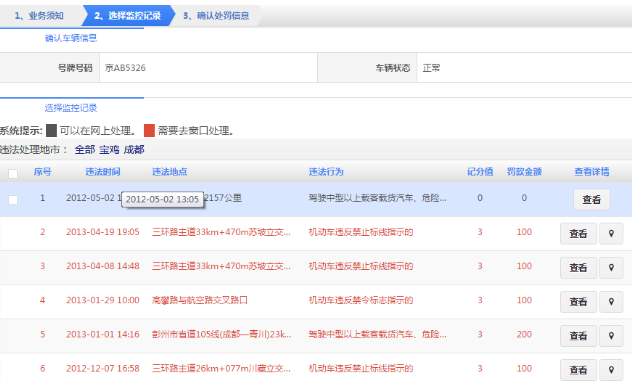The width and height of the screenshot is (632, 383).
Task: Click the 罚款金额 column header
Action: pyautogui.click(x=524, y=172)
